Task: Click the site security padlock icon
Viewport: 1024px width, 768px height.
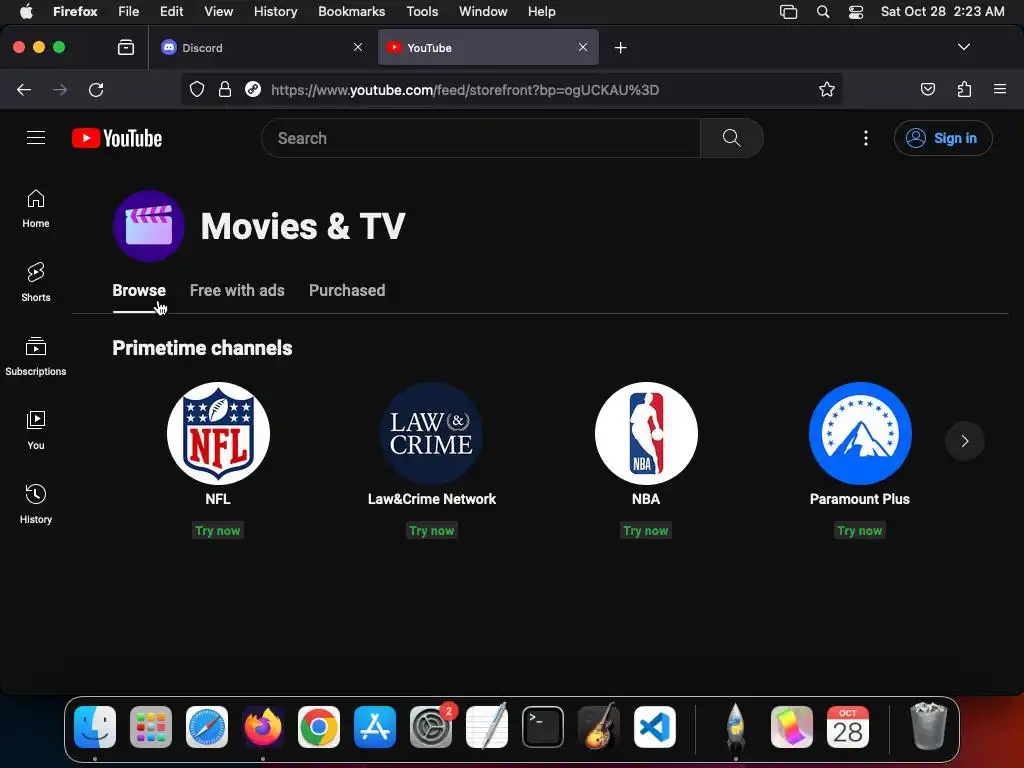Action: (225, 89)
